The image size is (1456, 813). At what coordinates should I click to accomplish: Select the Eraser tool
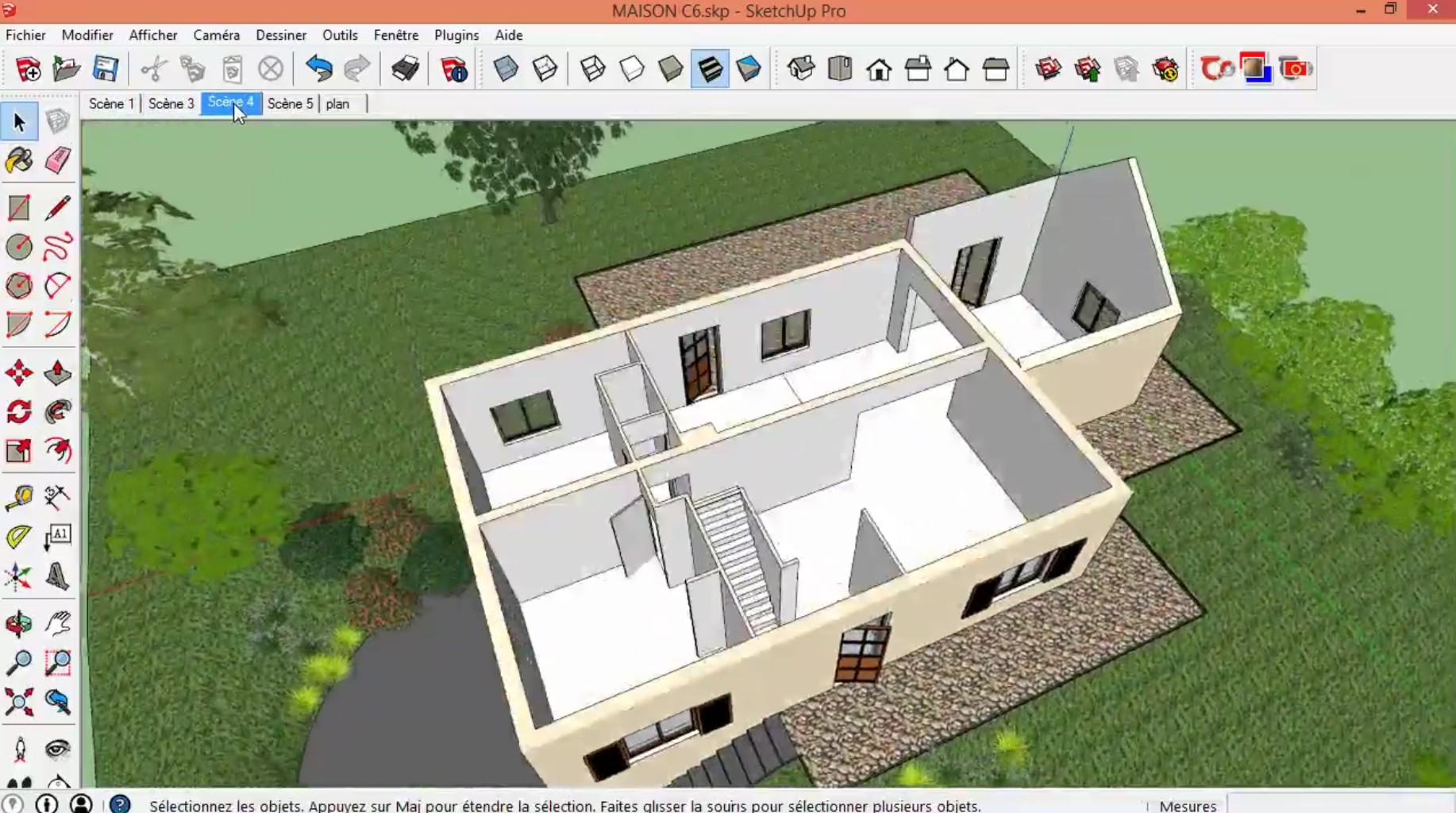coord(57,161)
